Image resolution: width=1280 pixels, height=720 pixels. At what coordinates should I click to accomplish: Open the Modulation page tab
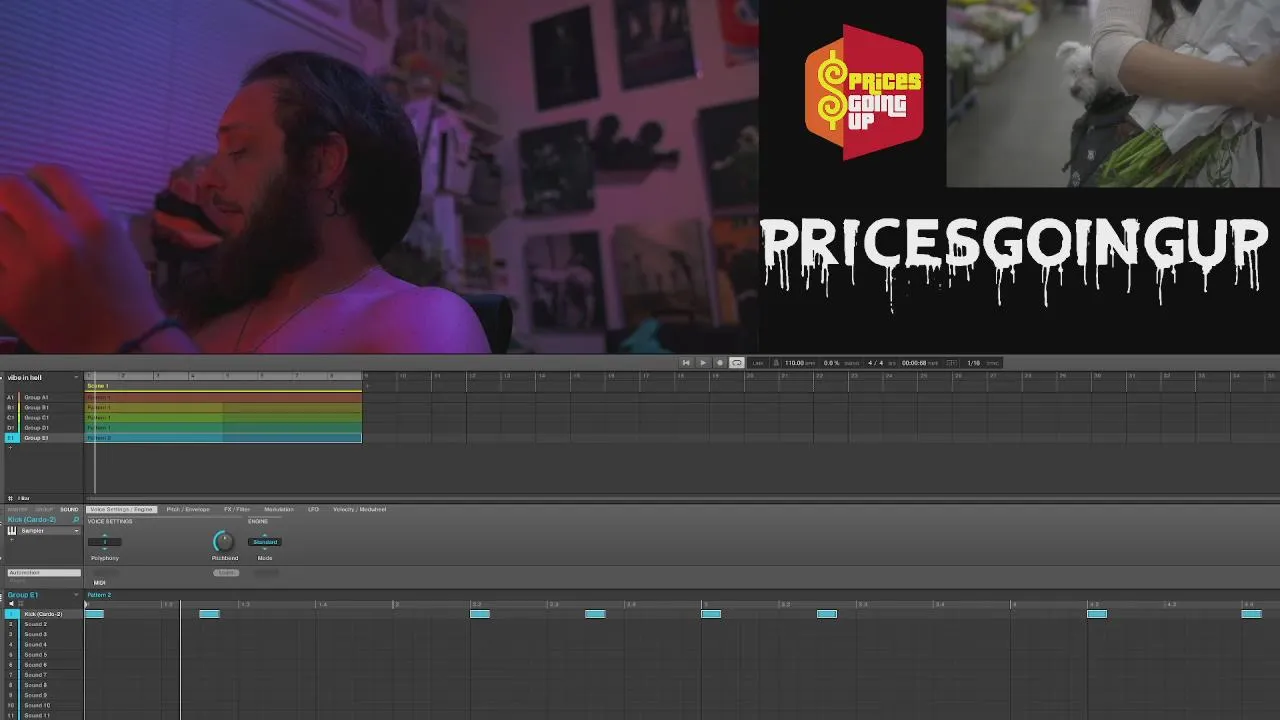[279, 509]
